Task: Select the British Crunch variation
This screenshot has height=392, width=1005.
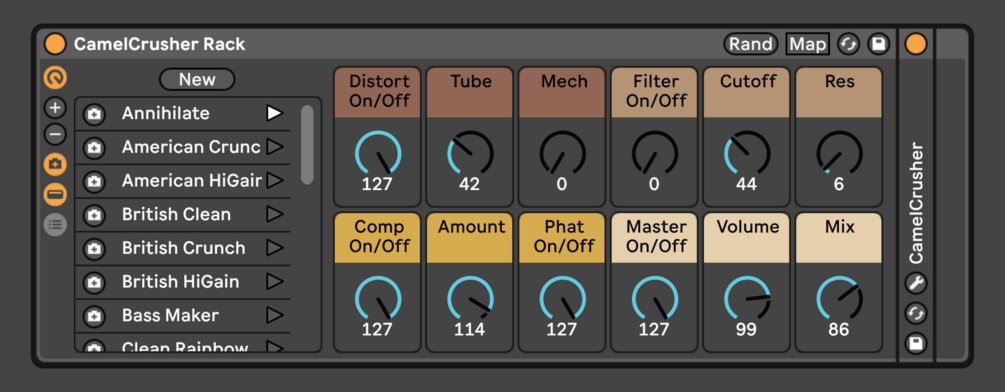Action: pos(183,248)
